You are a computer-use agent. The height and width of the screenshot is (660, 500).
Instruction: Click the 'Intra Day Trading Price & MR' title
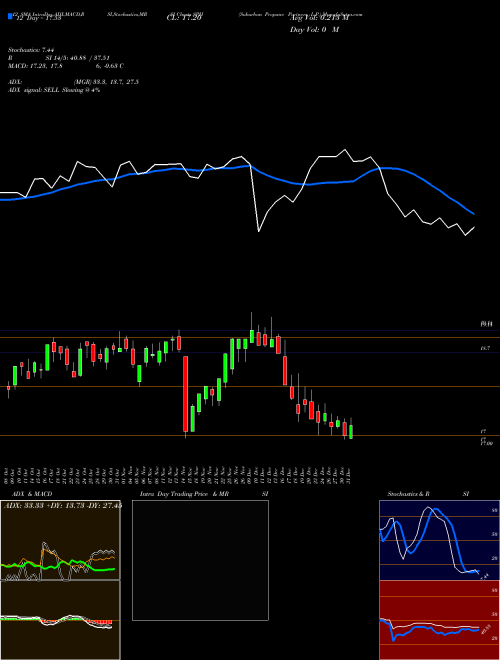click(x=184, y=494)
